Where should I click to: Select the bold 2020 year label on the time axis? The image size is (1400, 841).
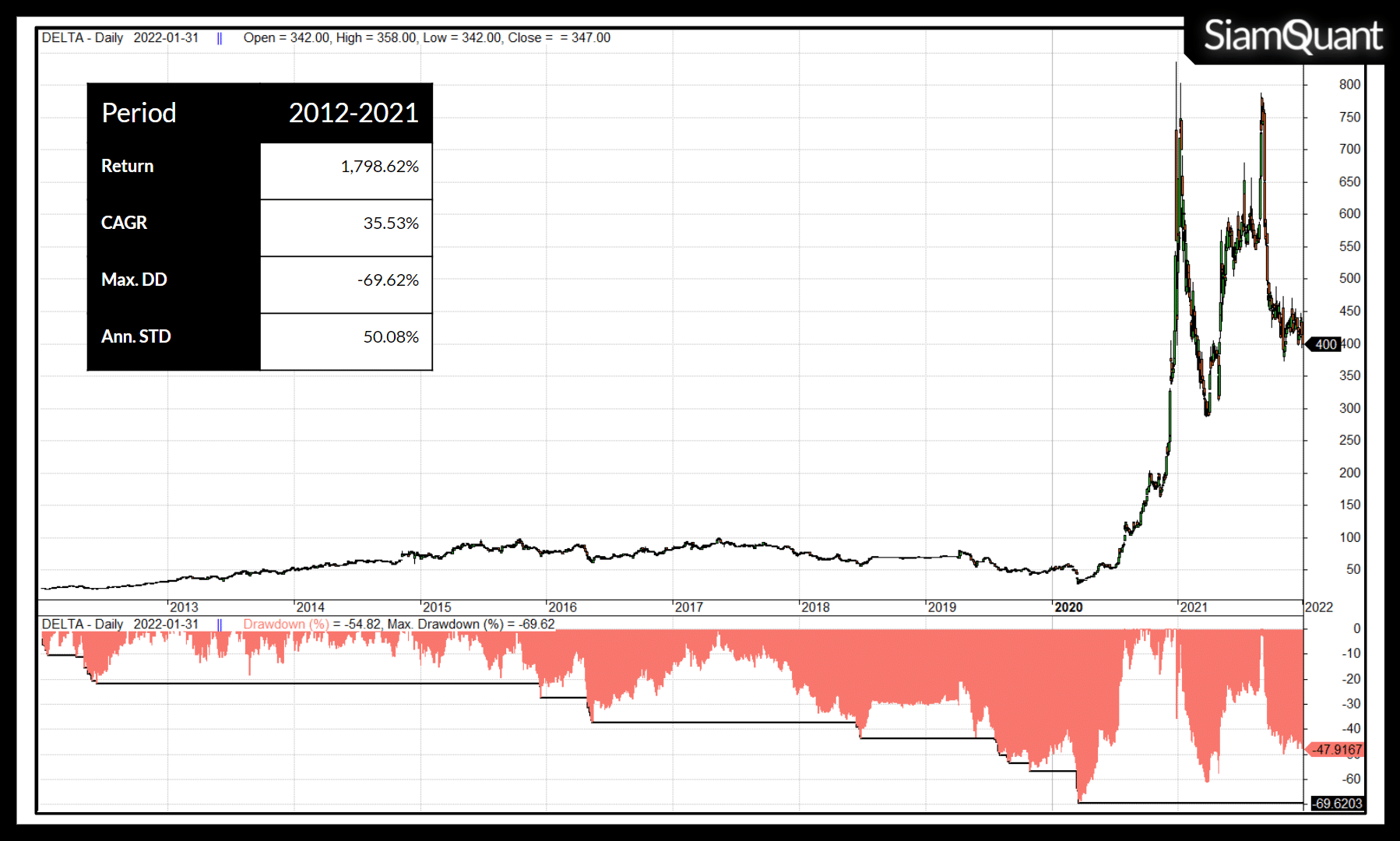pyautogui.click(x=1068, y=607)
